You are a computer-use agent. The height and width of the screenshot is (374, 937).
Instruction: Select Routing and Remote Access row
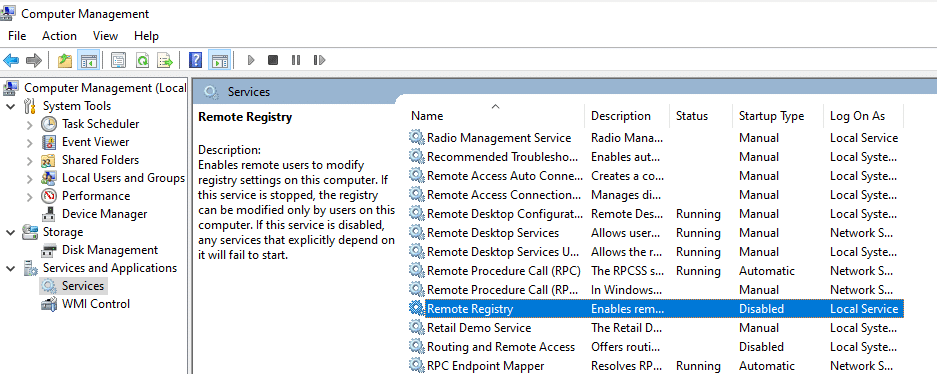pos(656,347)
